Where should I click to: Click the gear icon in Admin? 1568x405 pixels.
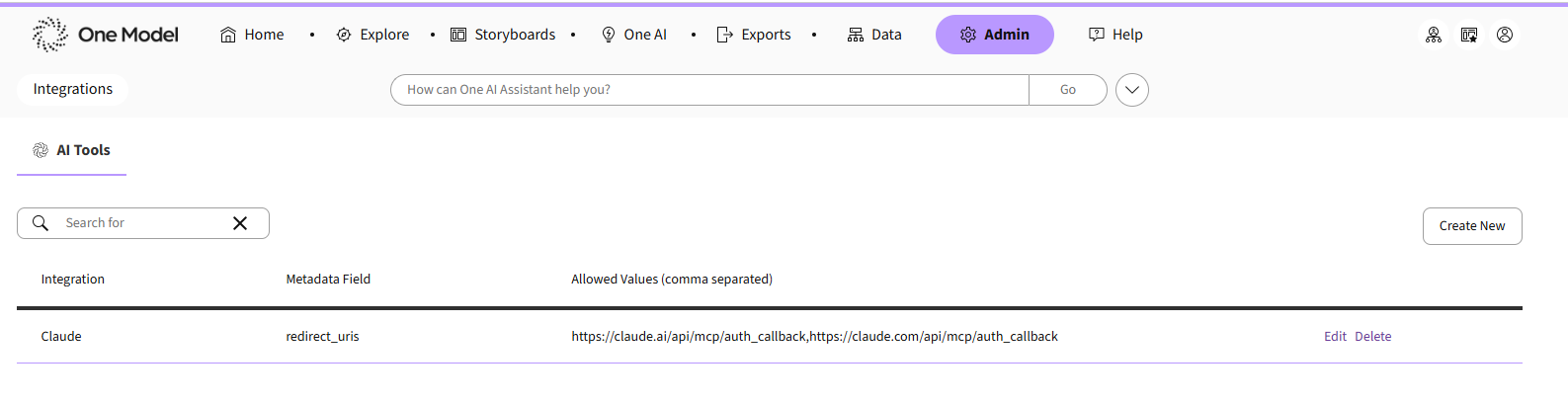(x=968, y=35)
